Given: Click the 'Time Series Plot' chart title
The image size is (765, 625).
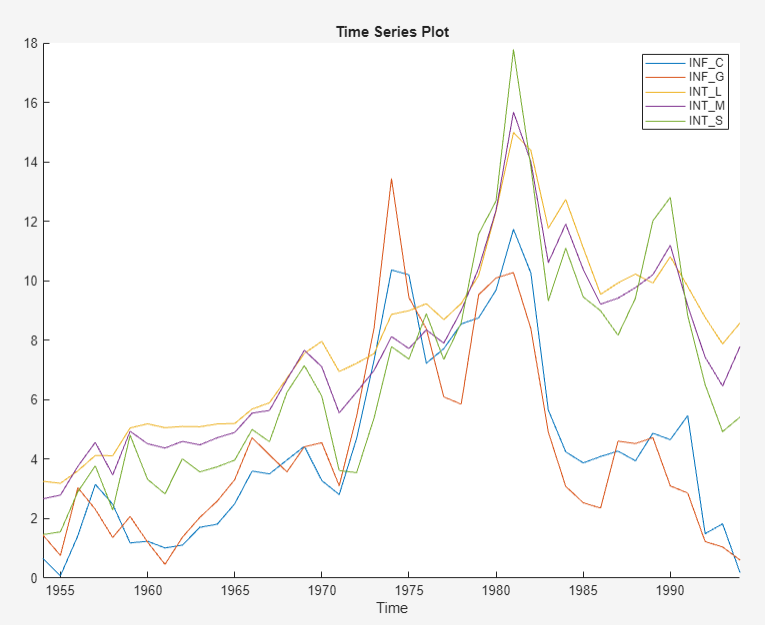Looking at the screenshot, I should point(392,32).
